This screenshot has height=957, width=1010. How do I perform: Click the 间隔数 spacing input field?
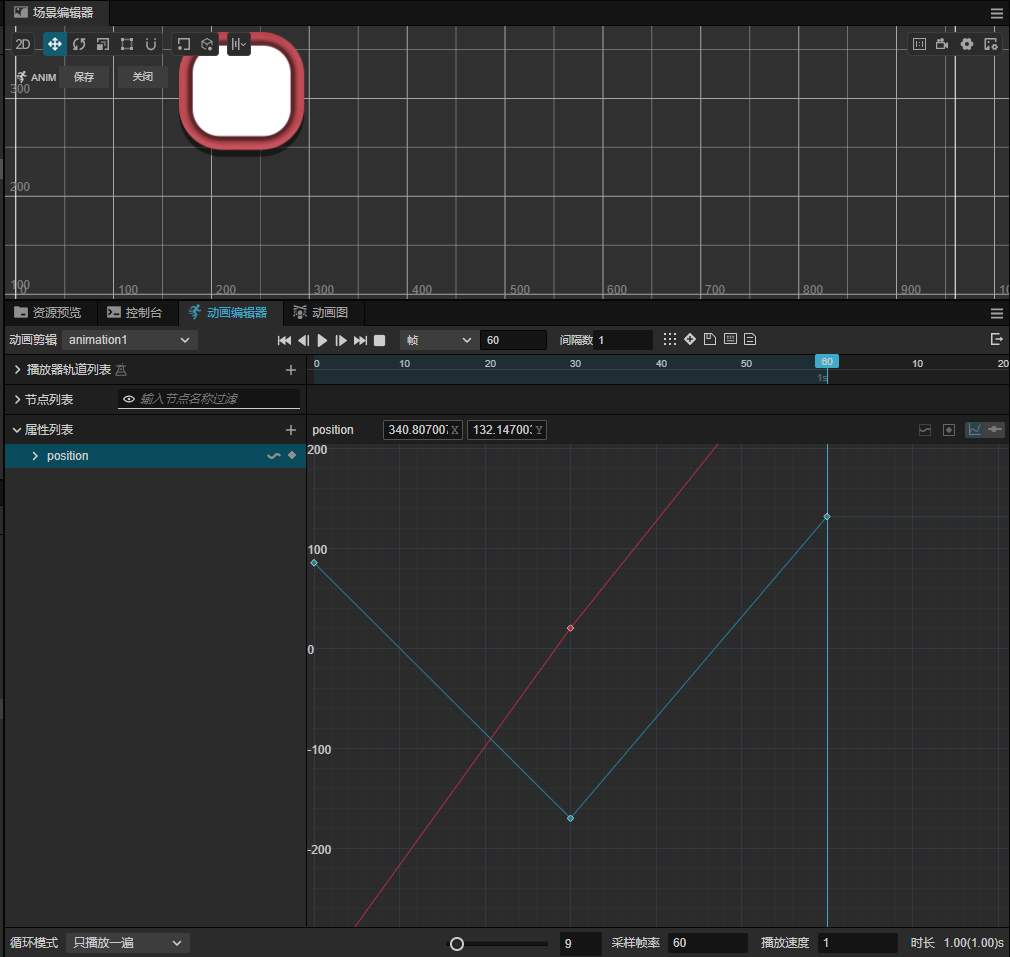(x=623, y=340)
